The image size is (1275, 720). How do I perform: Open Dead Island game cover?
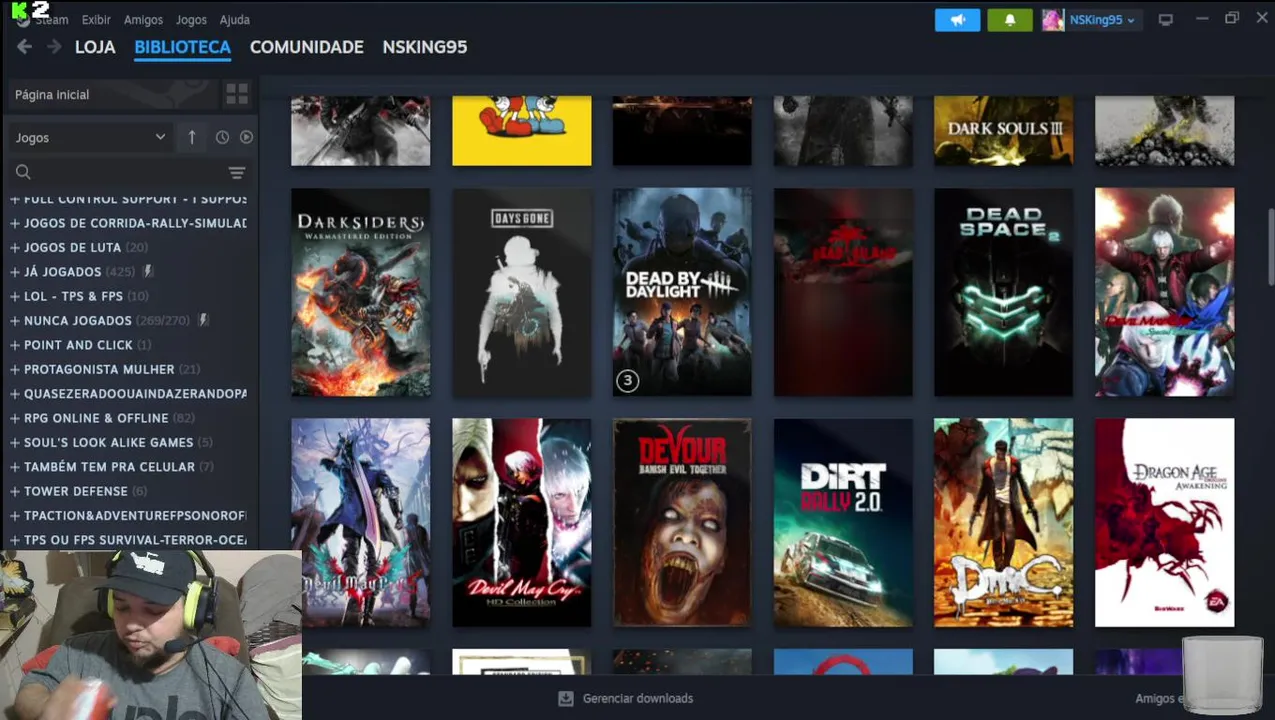(x=843, y=292)
